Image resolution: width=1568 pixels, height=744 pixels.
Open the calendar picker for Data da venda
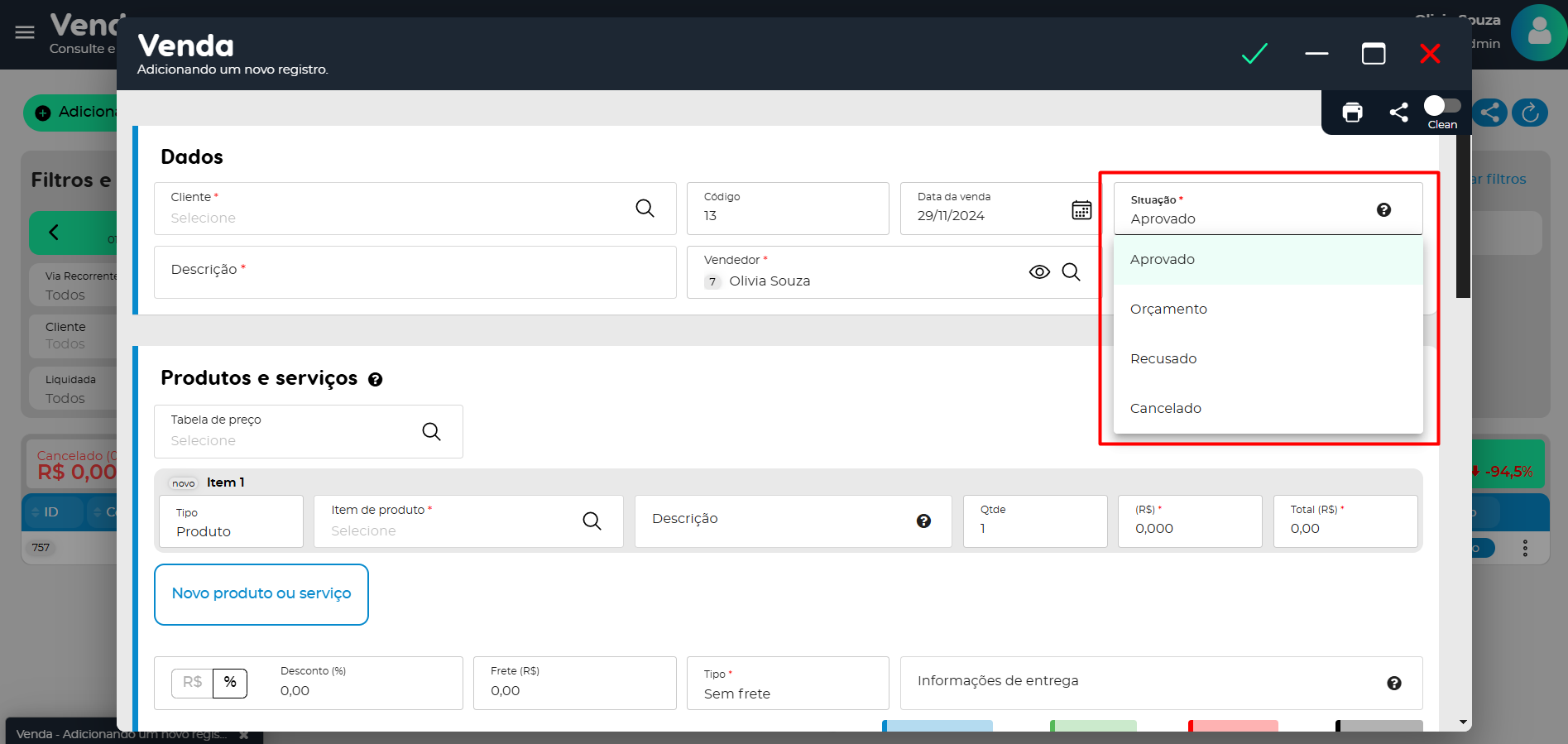coord(1081,210)
